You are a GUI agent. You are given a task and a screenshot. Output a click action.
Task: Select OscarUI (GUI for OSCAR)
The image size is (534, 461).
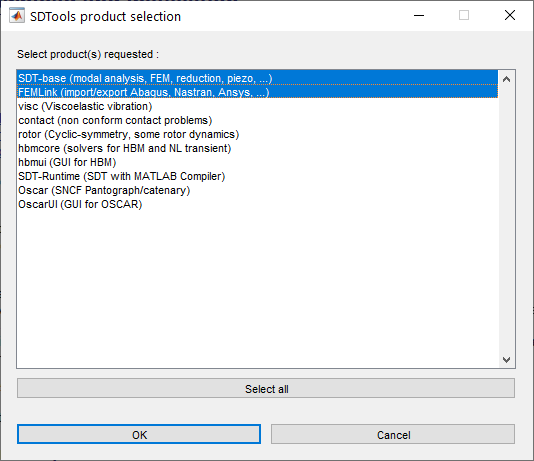(257, 204)
